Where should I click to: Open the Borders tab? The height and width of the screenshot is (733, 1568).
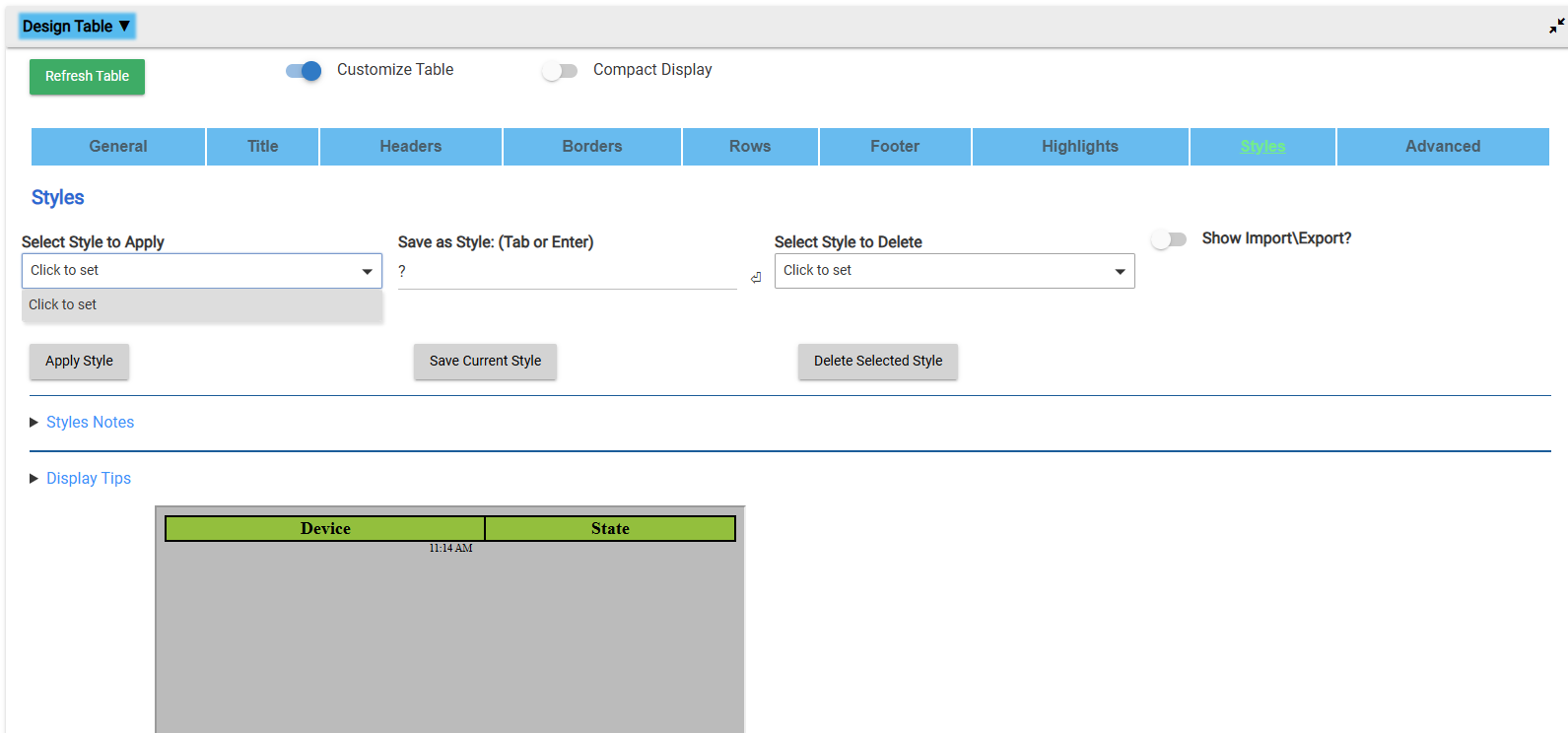click(x=592, y=146)
